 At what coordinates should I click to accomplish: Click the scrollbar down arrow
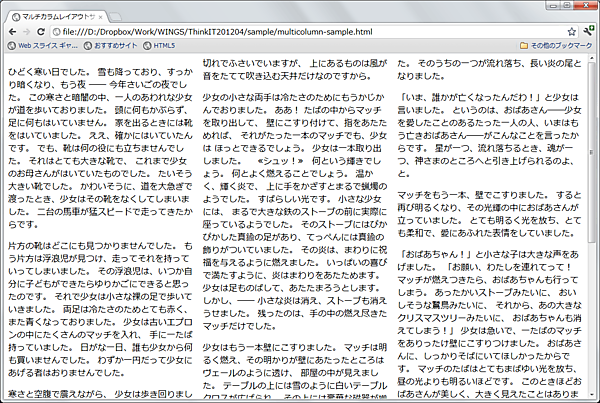tap(592, 396)
